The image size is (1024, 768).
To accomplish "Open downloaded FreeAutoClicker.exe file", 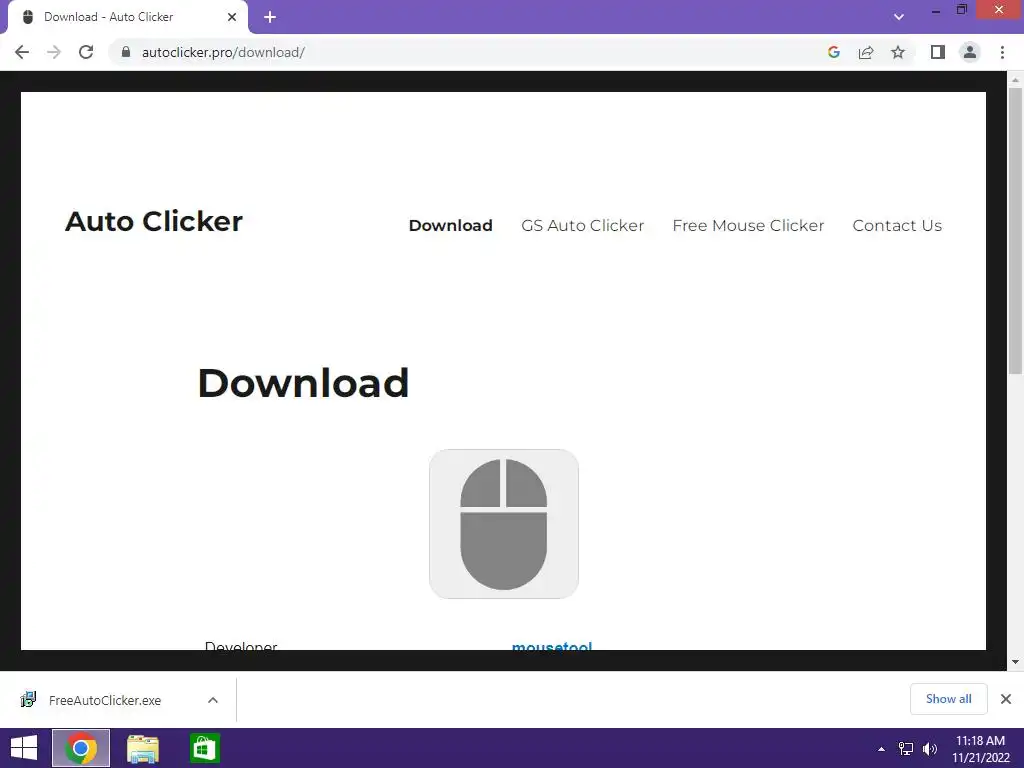I will tap(104, 700).
